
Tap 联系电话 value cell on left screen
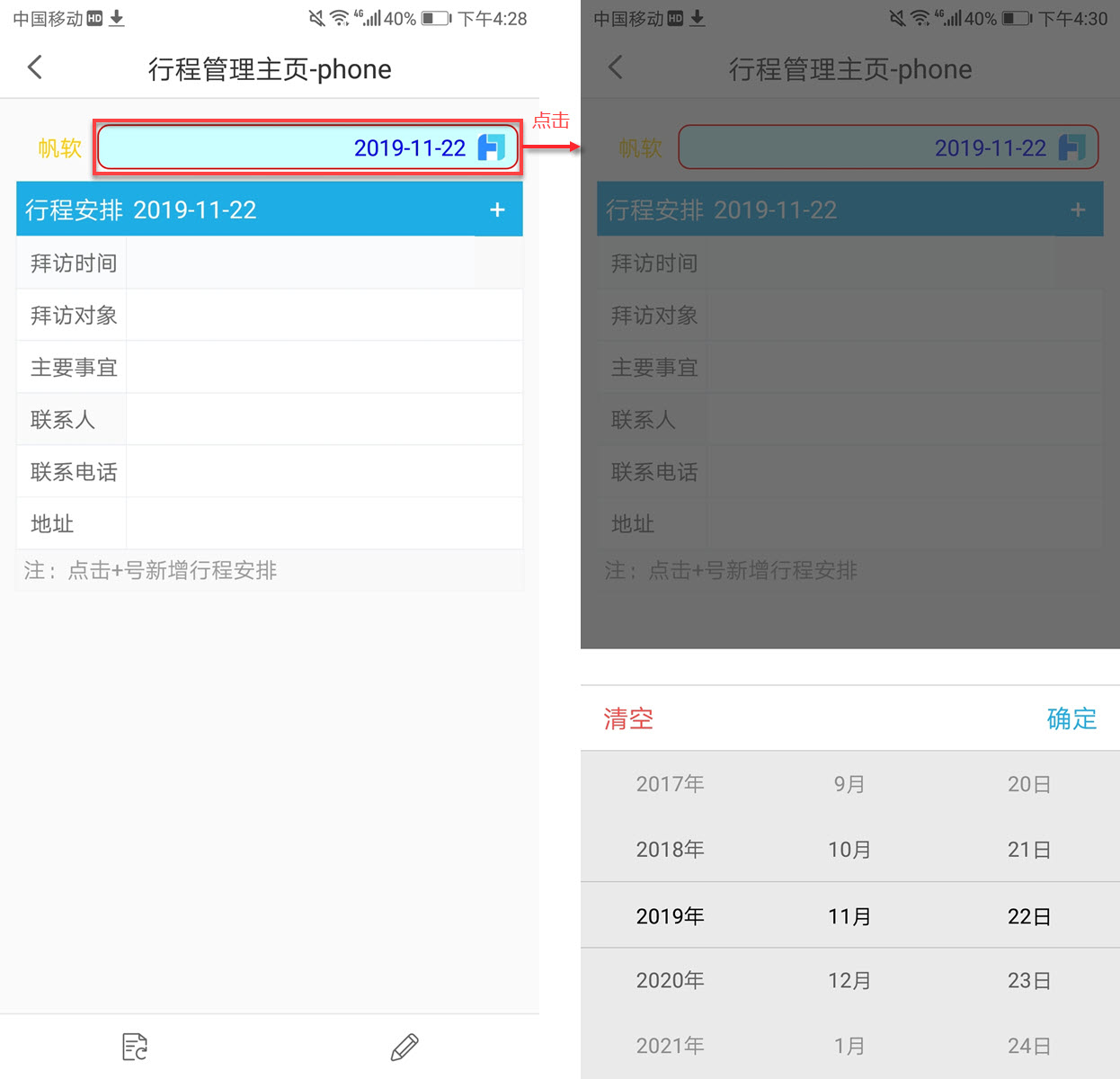pyautogui.click(x=324, y=472)
